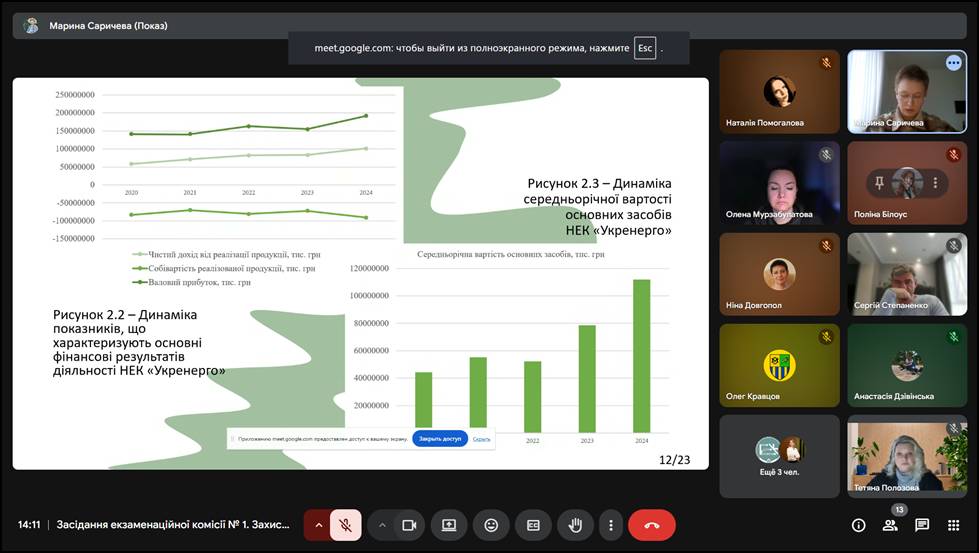Raise hand using the hand icon
The height and width of the screenshot is (553, 979).
(x=575, y=525)
